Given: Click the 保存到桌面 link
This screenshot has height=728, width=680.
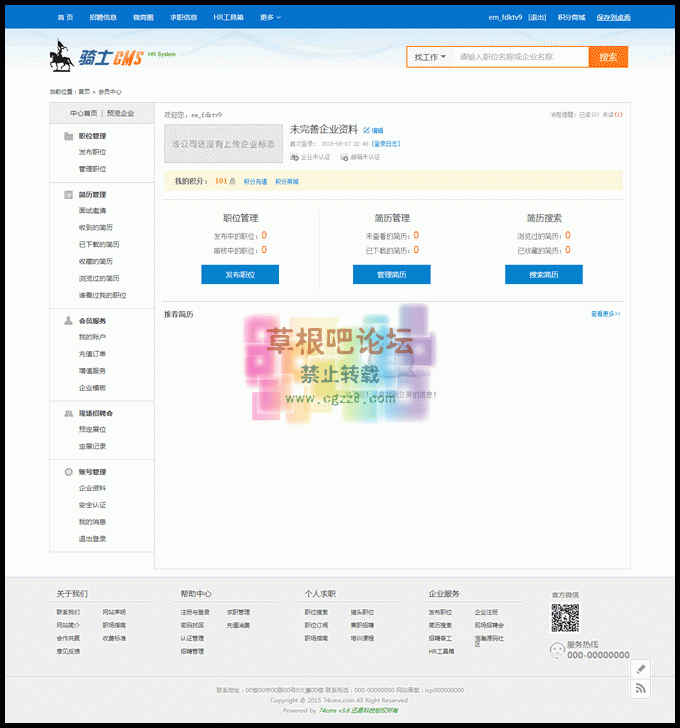Looking at the screenshot, I should (614, 17).
